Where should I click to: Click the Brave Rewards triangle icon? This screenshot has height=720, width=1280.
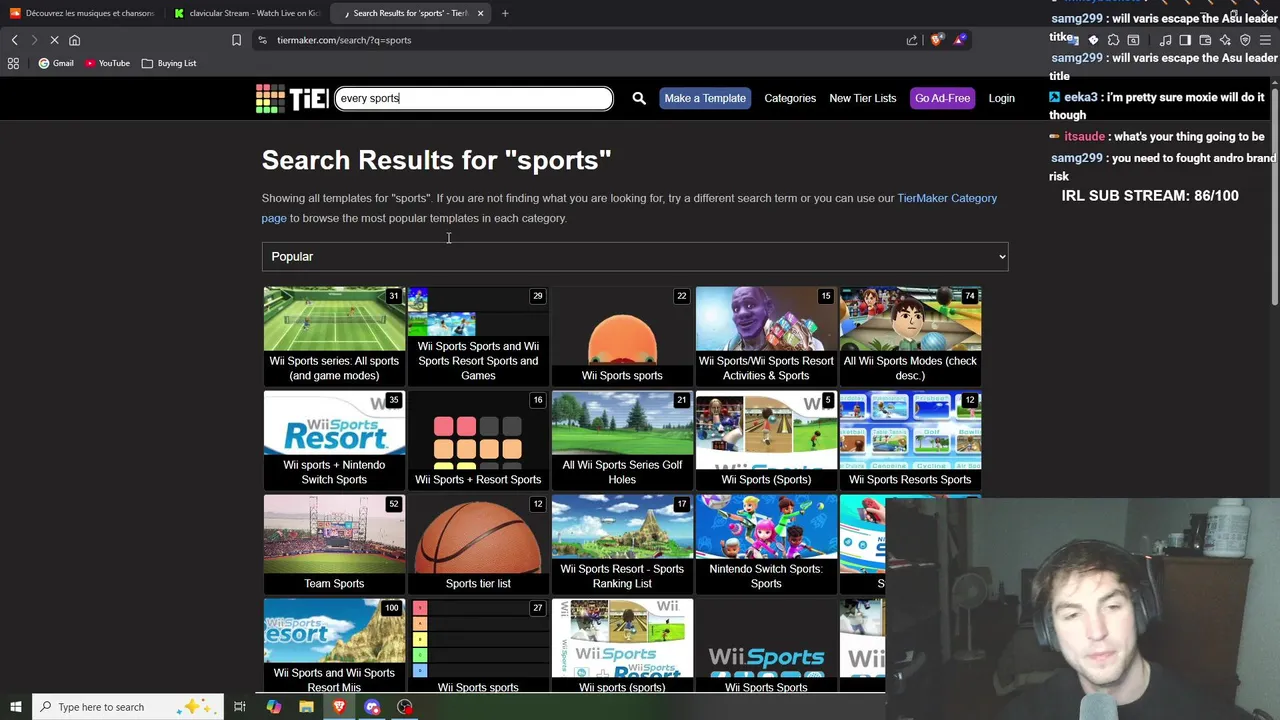click(960, 40)
